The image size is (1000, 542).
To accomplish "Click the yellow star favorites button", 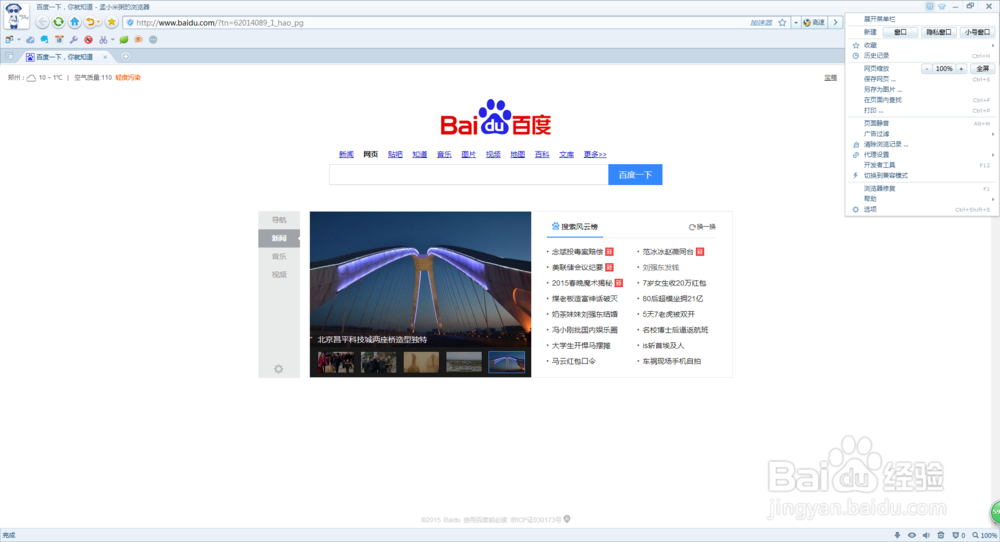I will [112, 22].
